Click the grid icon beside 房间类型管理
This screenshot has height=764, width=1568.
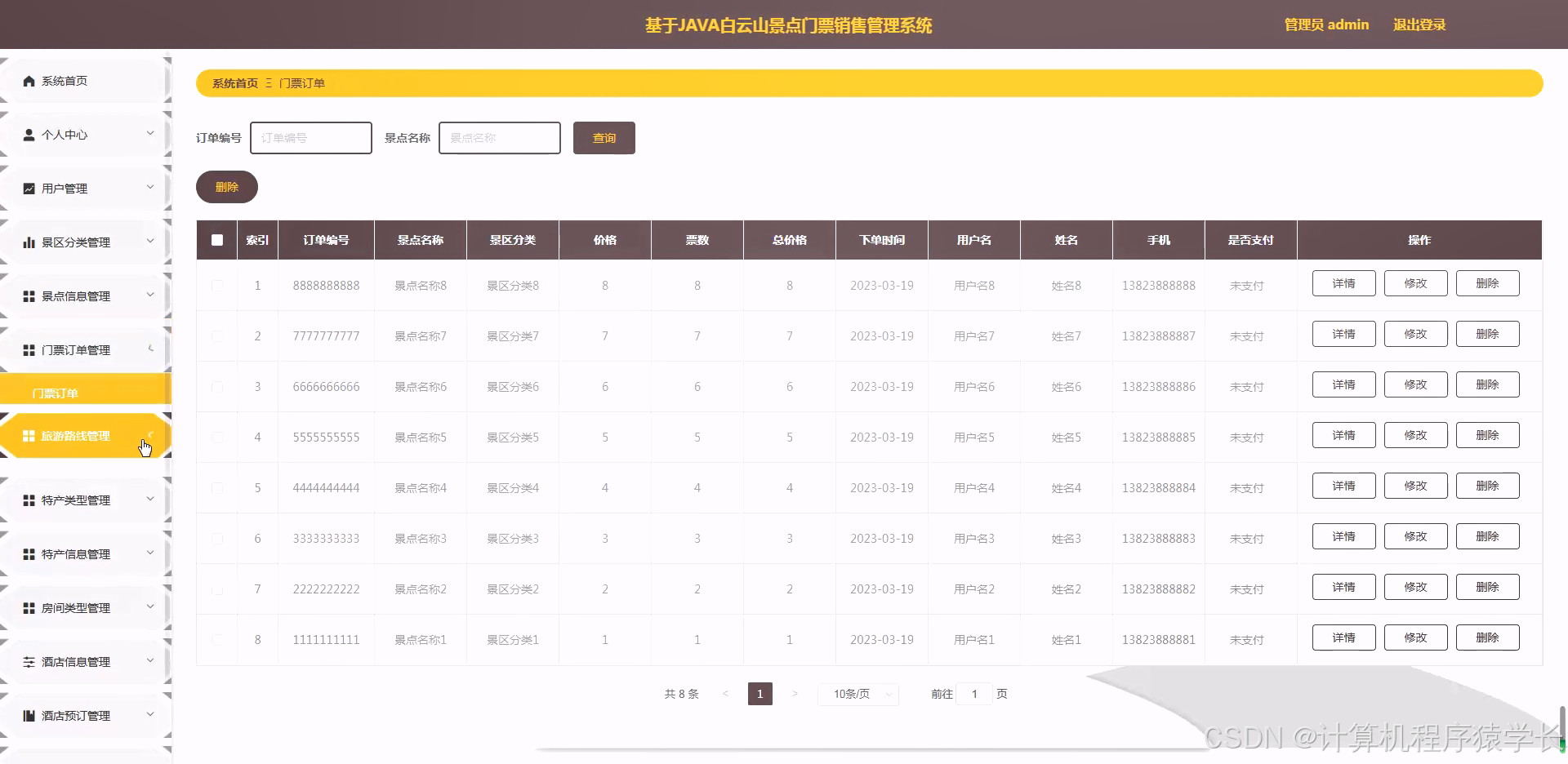pyautogui.click(x=29, y=608)
